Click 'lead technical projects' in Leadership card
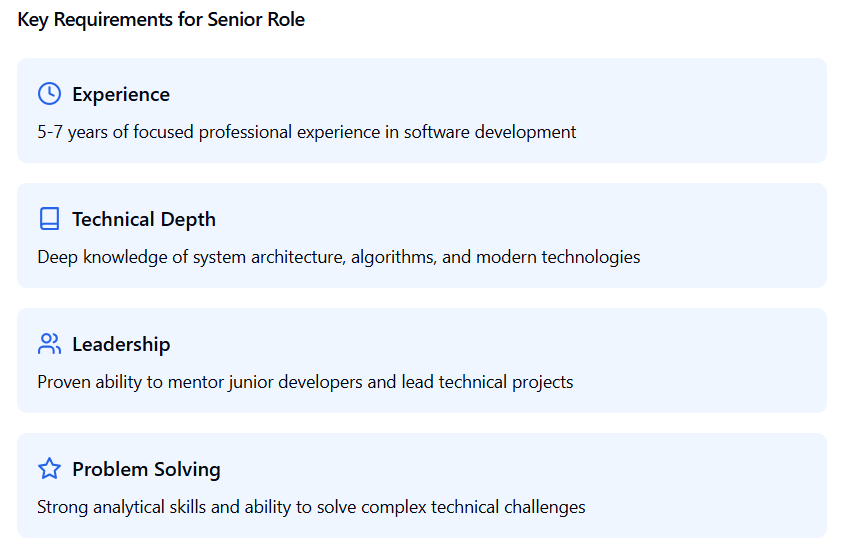This screenshot has width=845, height=546. (487, 382)
